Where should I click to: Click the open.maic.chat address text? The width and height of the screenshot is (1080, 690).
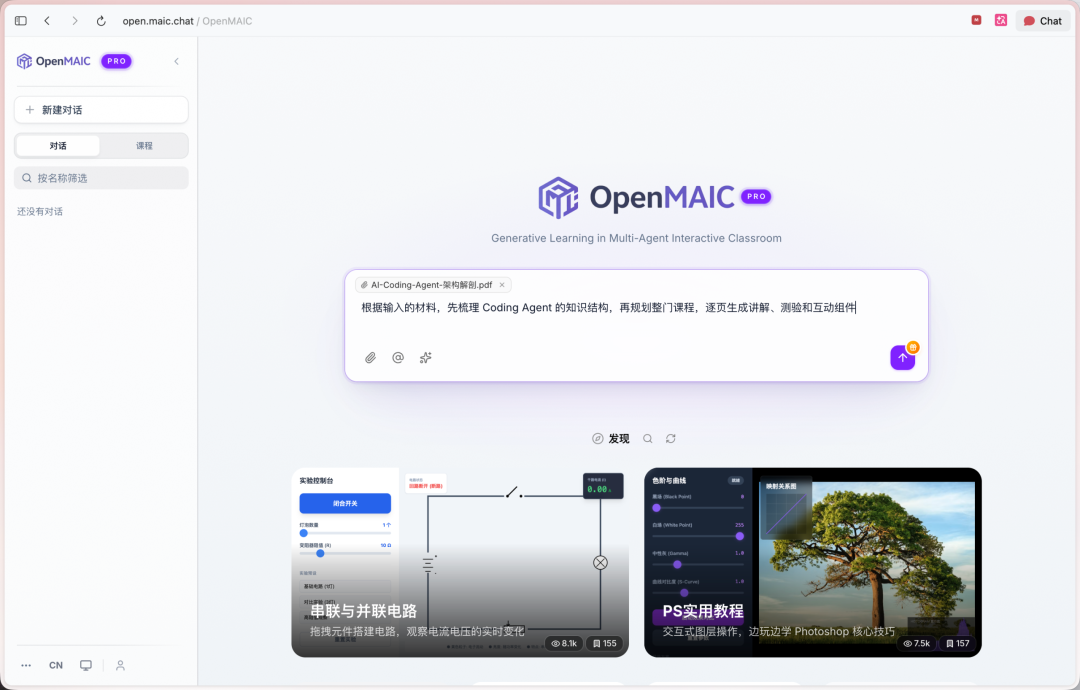[x=158, y=21]
